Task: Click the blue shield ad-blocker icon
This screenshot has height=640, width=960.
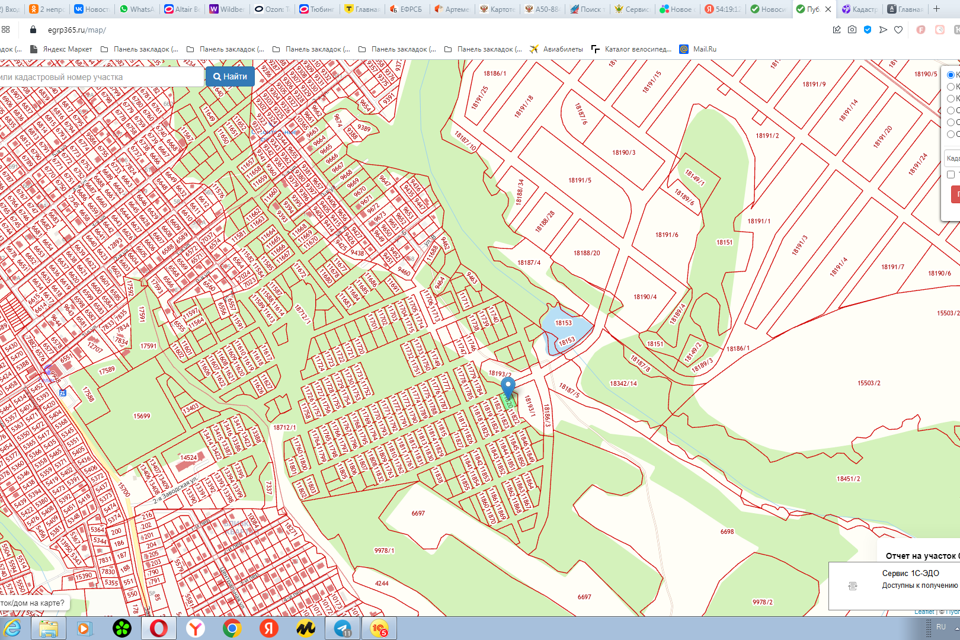Action: click(867, 30)
